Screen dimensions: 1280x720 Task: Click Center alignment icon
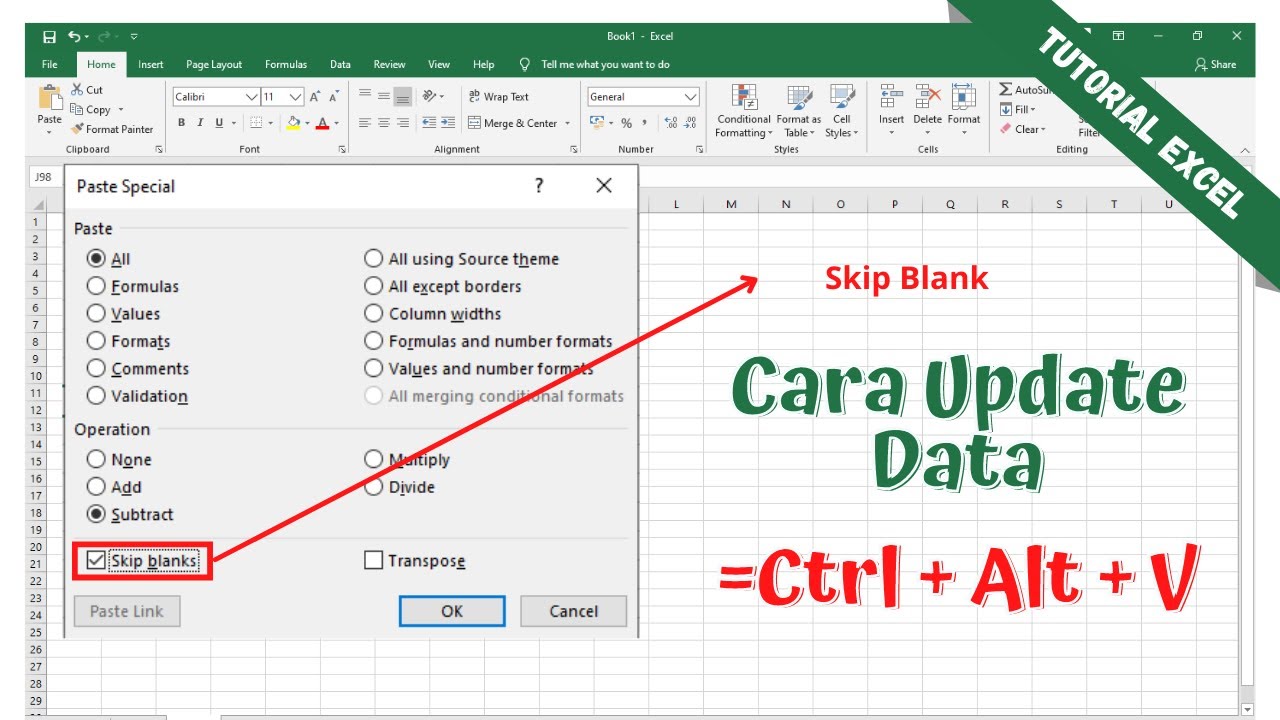point(384,123)
